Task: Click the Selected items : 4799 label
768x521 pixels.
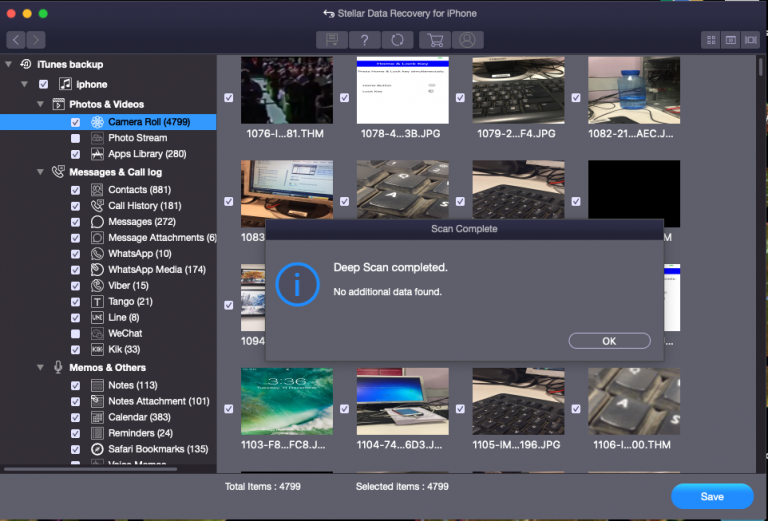Action: [402, 487]
